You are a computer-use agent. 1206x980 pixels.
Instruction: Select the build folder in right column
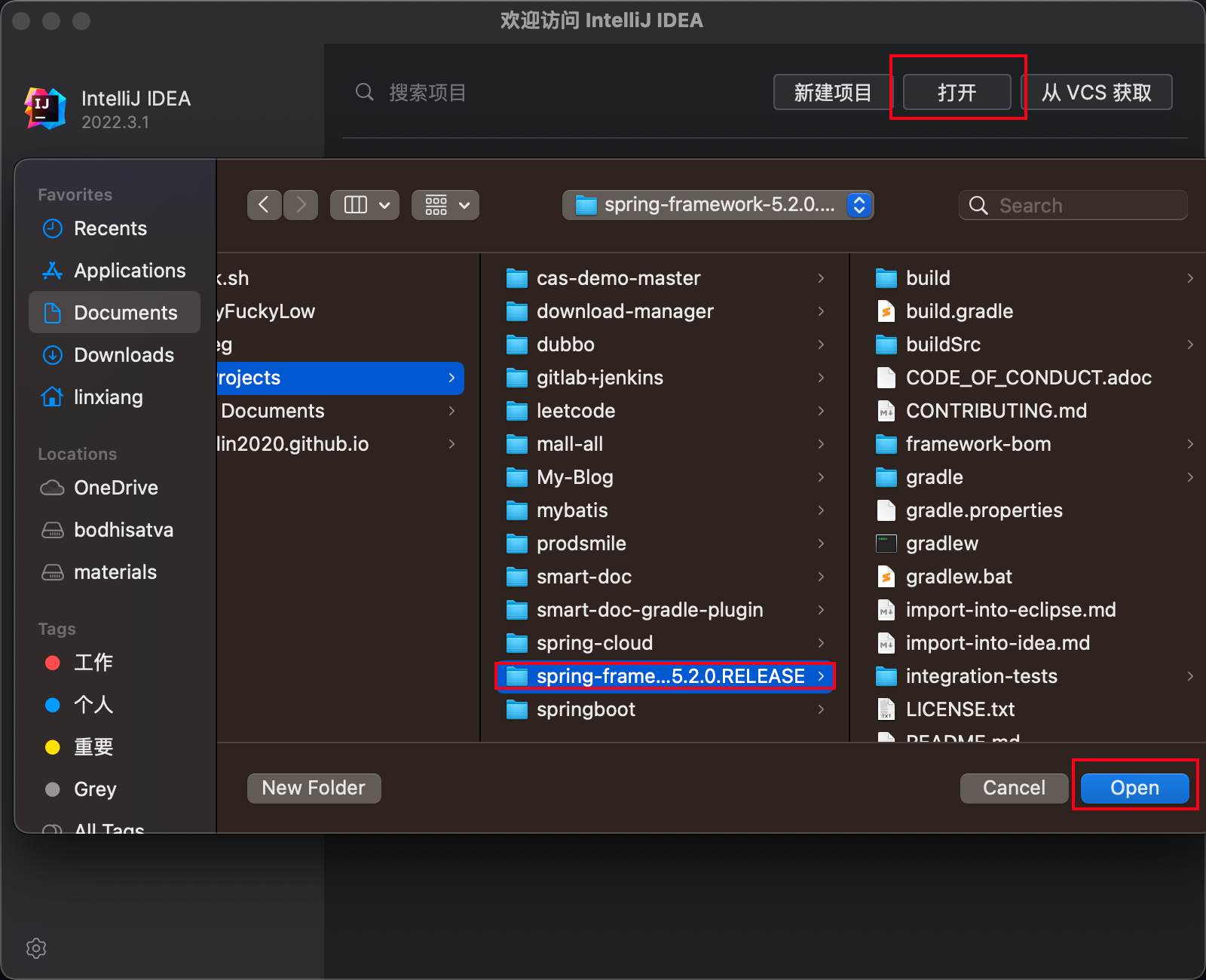coord(1034,278)
